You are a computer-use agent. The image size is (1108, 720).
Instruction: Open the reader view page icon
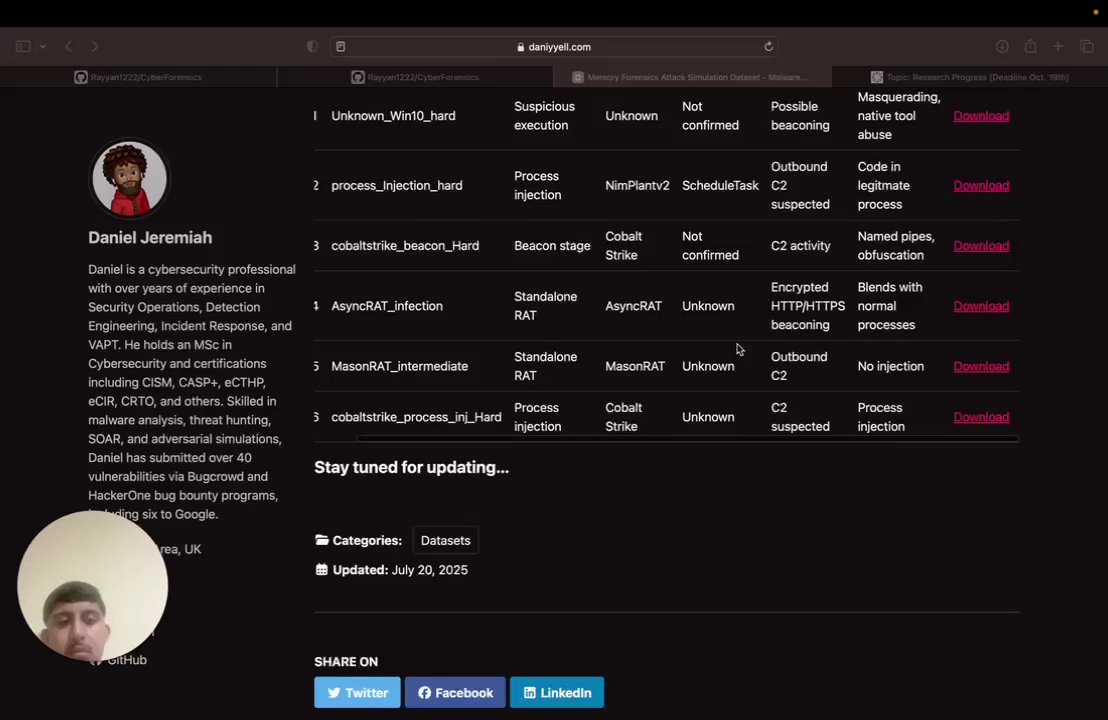341,47
